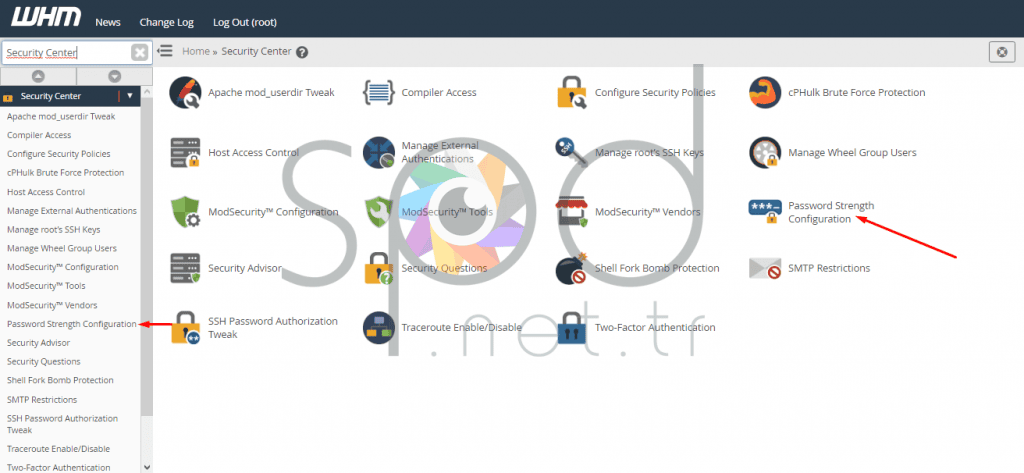Select SSH Password Authorization Tweak in sidebar

63,424
